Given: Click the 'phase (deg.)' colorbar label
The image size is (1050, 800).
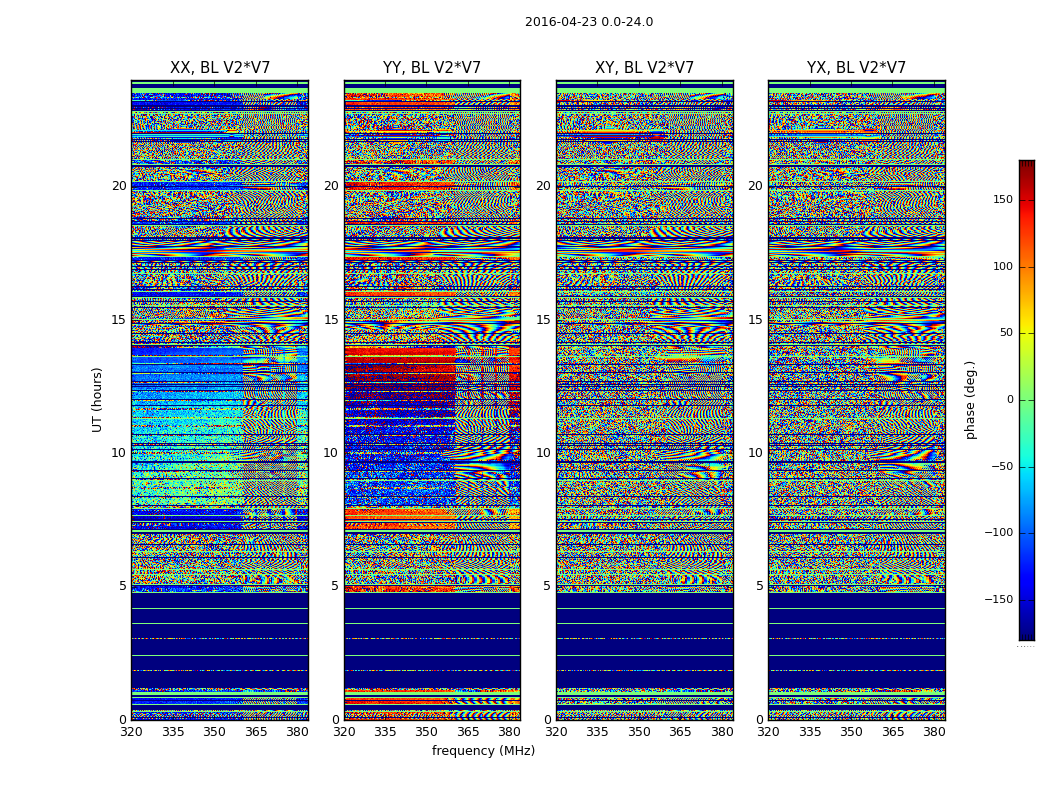Looking at the screenshot, I should (970, 400).
